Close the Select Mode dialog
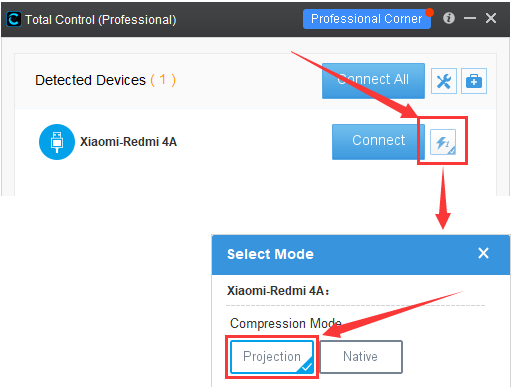The width and height of the screenshot is (511, 389). click(x=483, y=253)
